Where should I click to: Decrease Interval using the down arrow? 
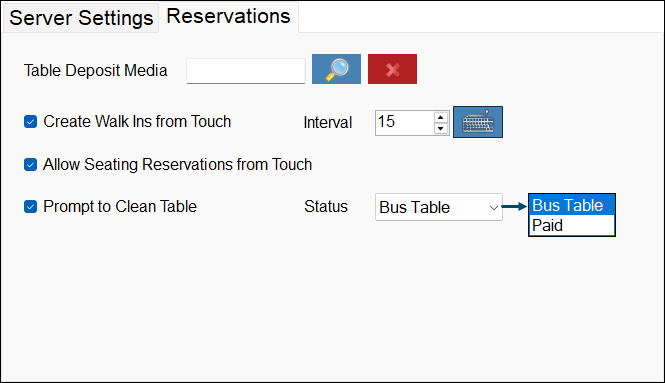click(441, 128)
